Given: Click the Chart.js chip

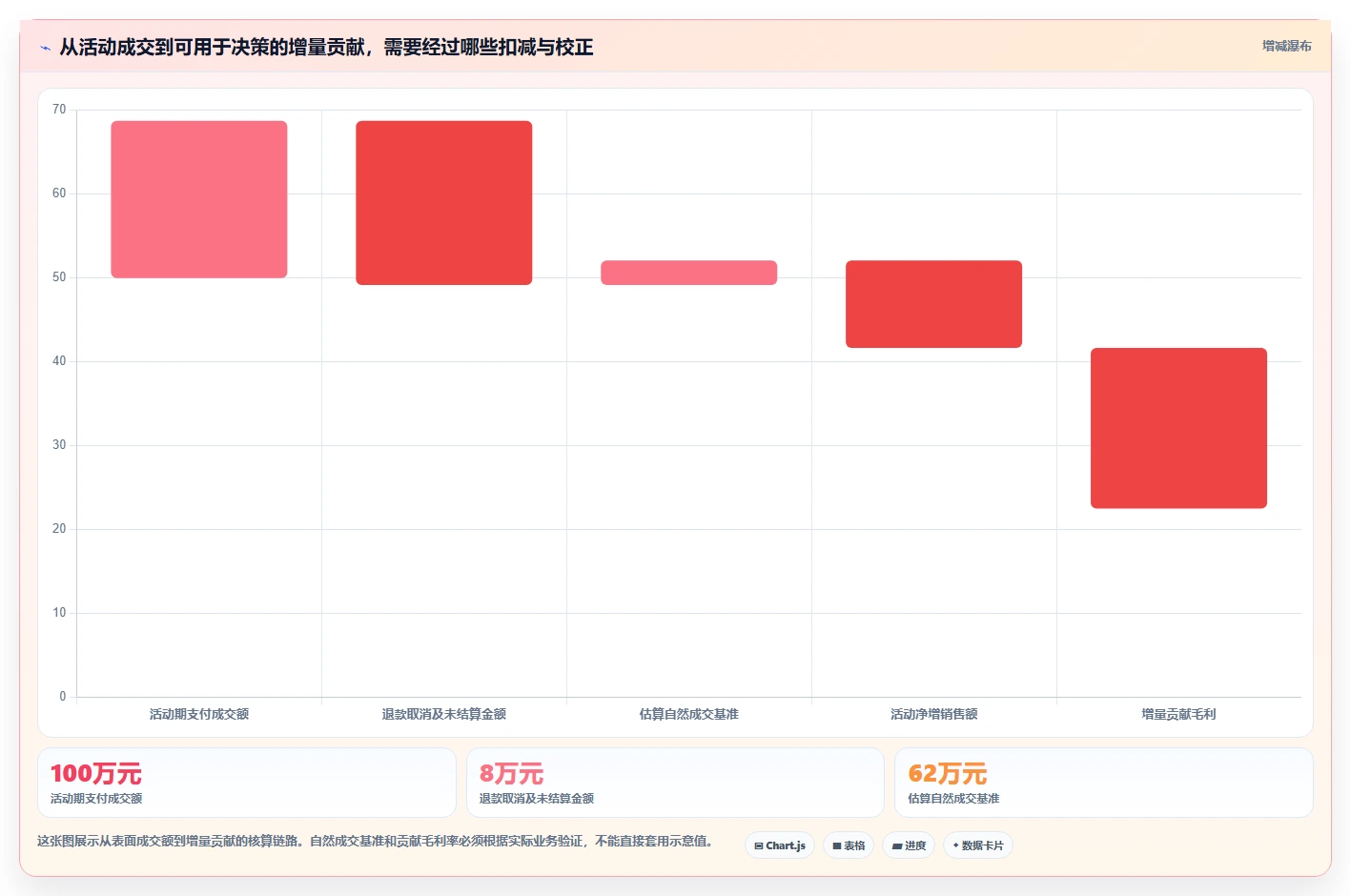Looking at the screenshot, I should coord(780,845).
